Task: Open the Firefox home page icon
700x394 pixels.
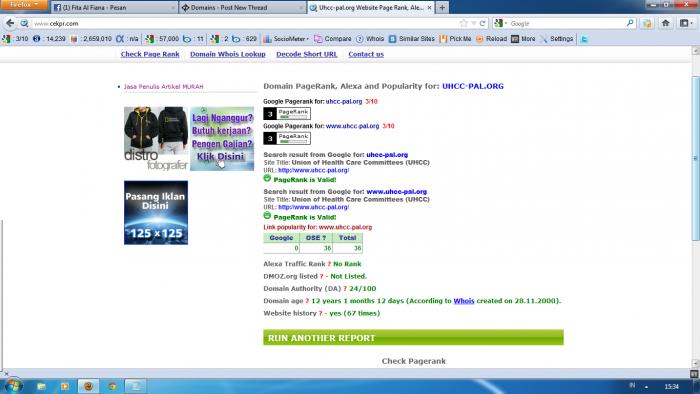Action: [x=666, y=23]
